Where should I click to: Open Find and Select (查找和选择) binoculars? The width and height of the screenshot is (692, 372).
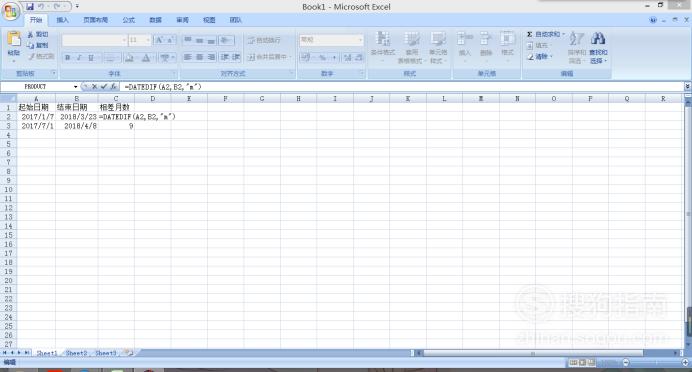[x=598, y=47]
